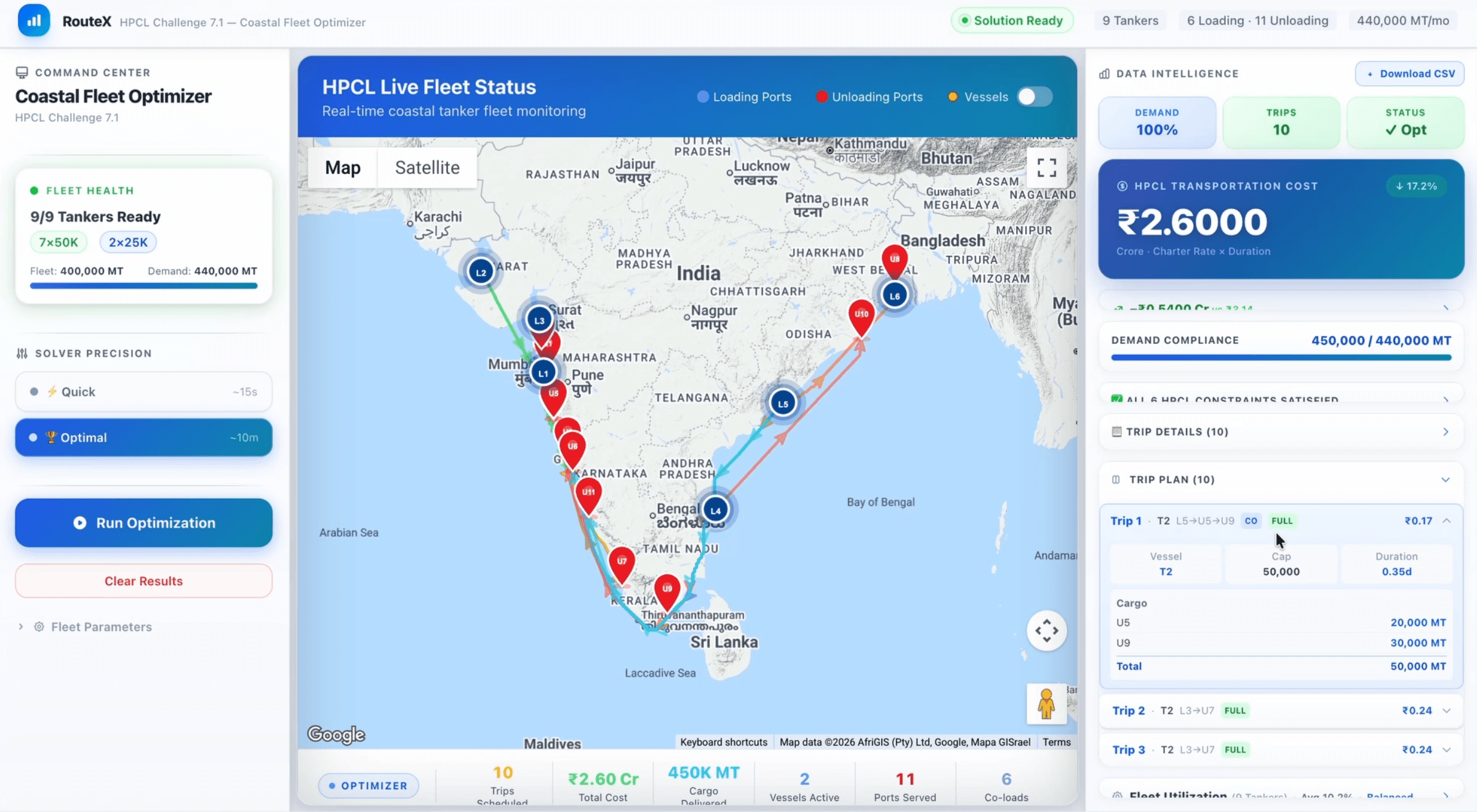Viewport: 1477px width, 812px height.
Task: Download the CSV file
Action: coord(1409,74)
